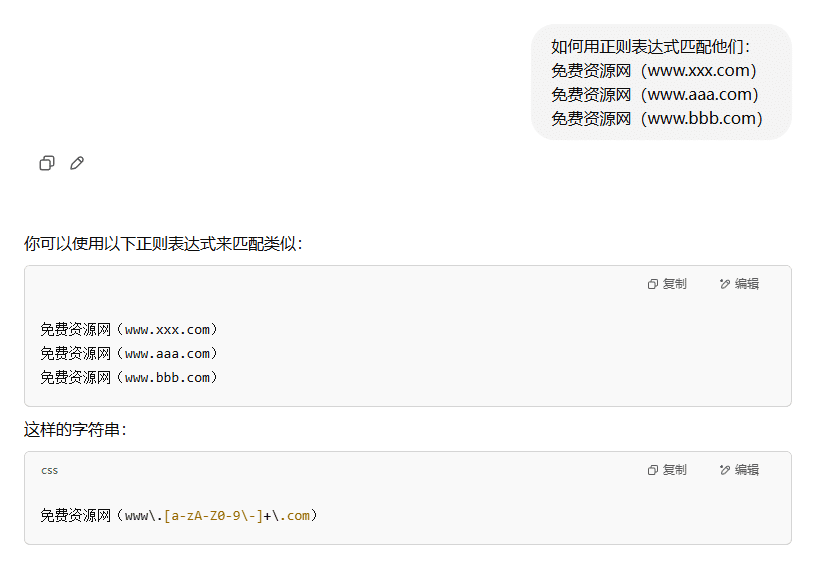Click the www.aaa.com line in the code block

tap(129, 354)
